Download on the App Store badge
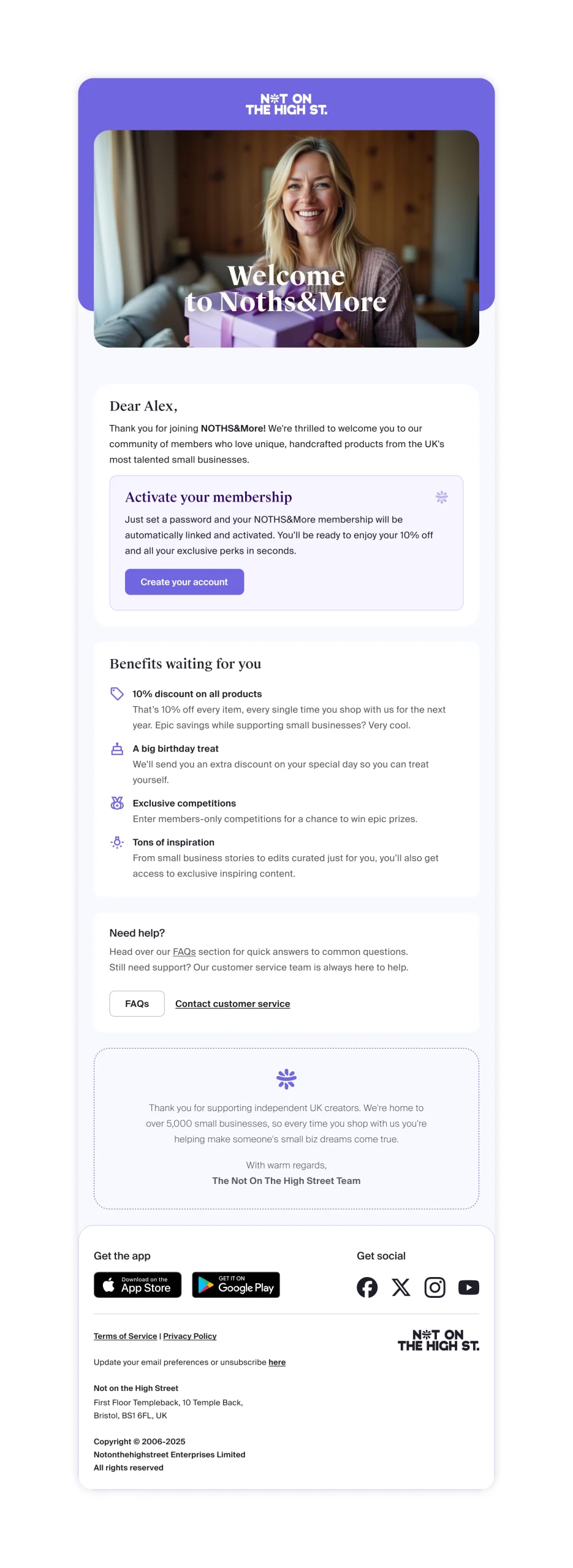The height and width of the screenshot is (1568, 573). pos(137,1284)
